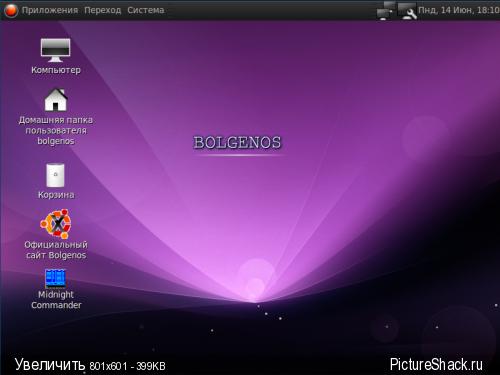
Task: Select the Midnight Commander label text
Action: [56, 300]
